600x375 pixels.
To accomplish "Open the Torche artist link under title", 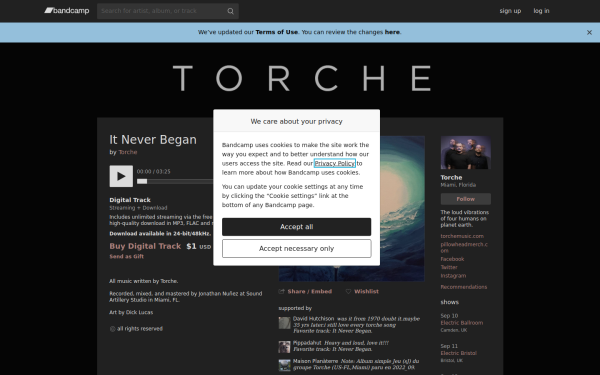I will [x=128, y=152].
